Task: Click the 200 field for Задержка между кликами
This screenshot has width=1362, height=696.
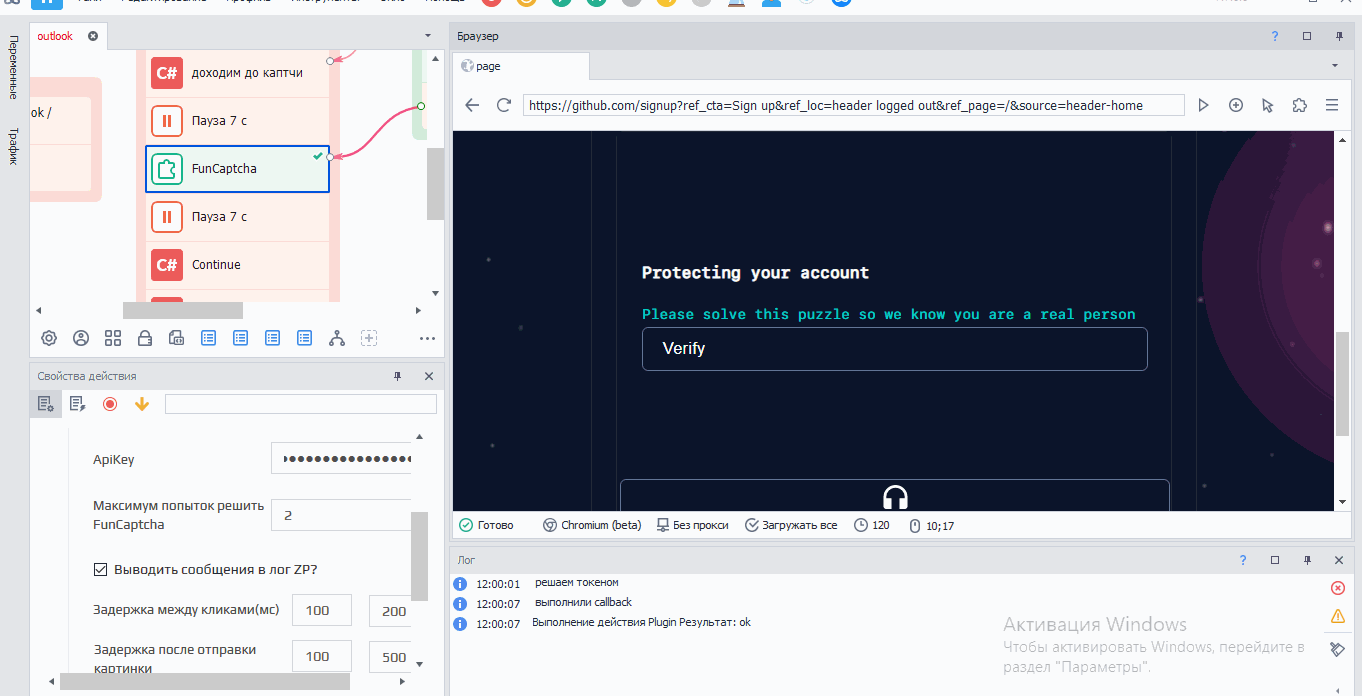Action: pyautogui.click(x=390, y=610)
